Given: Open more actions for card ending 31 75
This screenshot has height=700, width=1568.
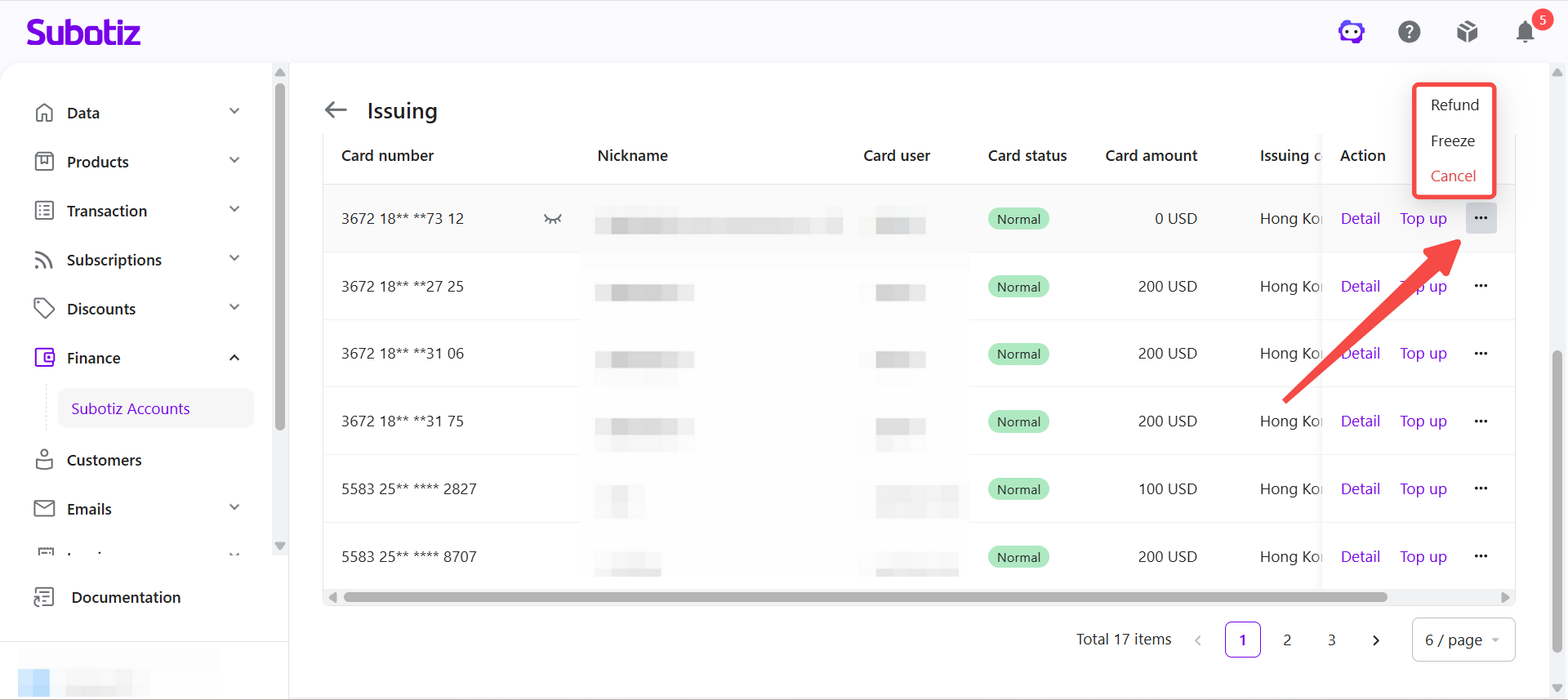Looking at the screenshot, I should tap(1481, 421).
